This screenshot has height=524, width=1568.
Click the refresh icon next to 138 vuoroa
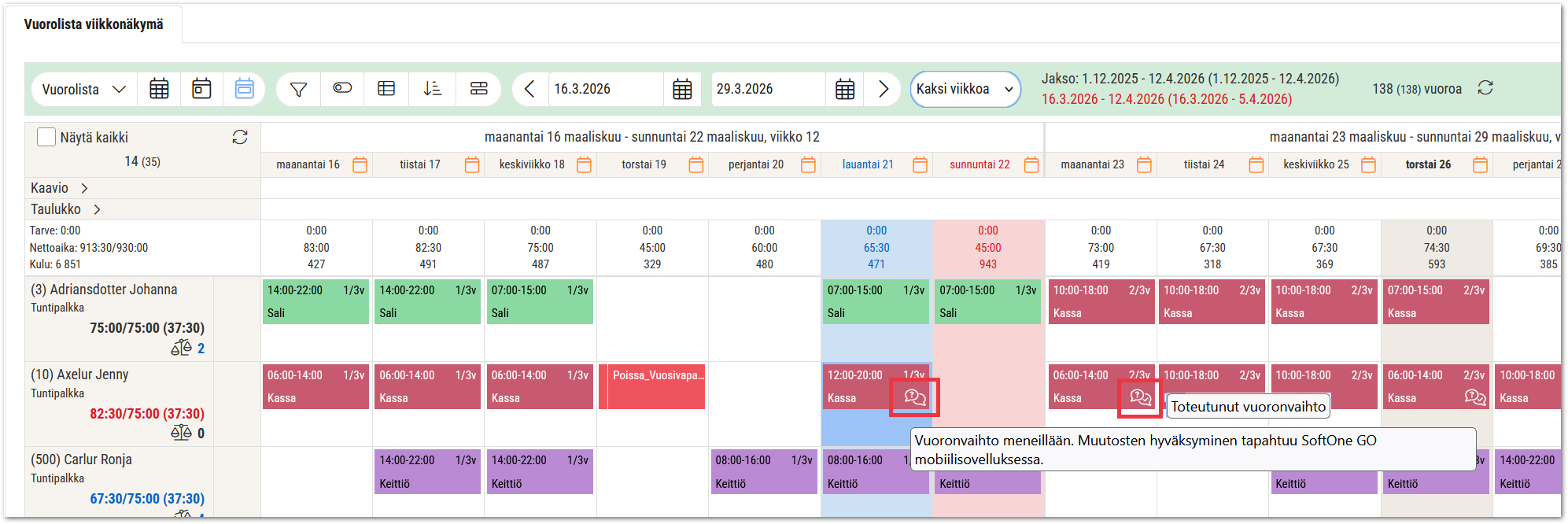1485,88
